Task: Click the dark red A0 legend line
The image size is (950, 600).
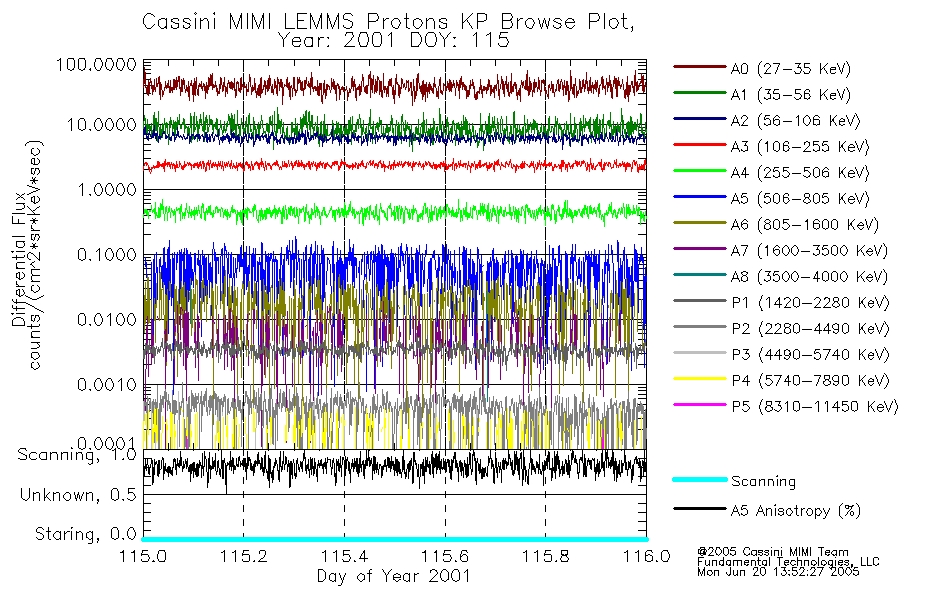Action: [x=700, y=67]
